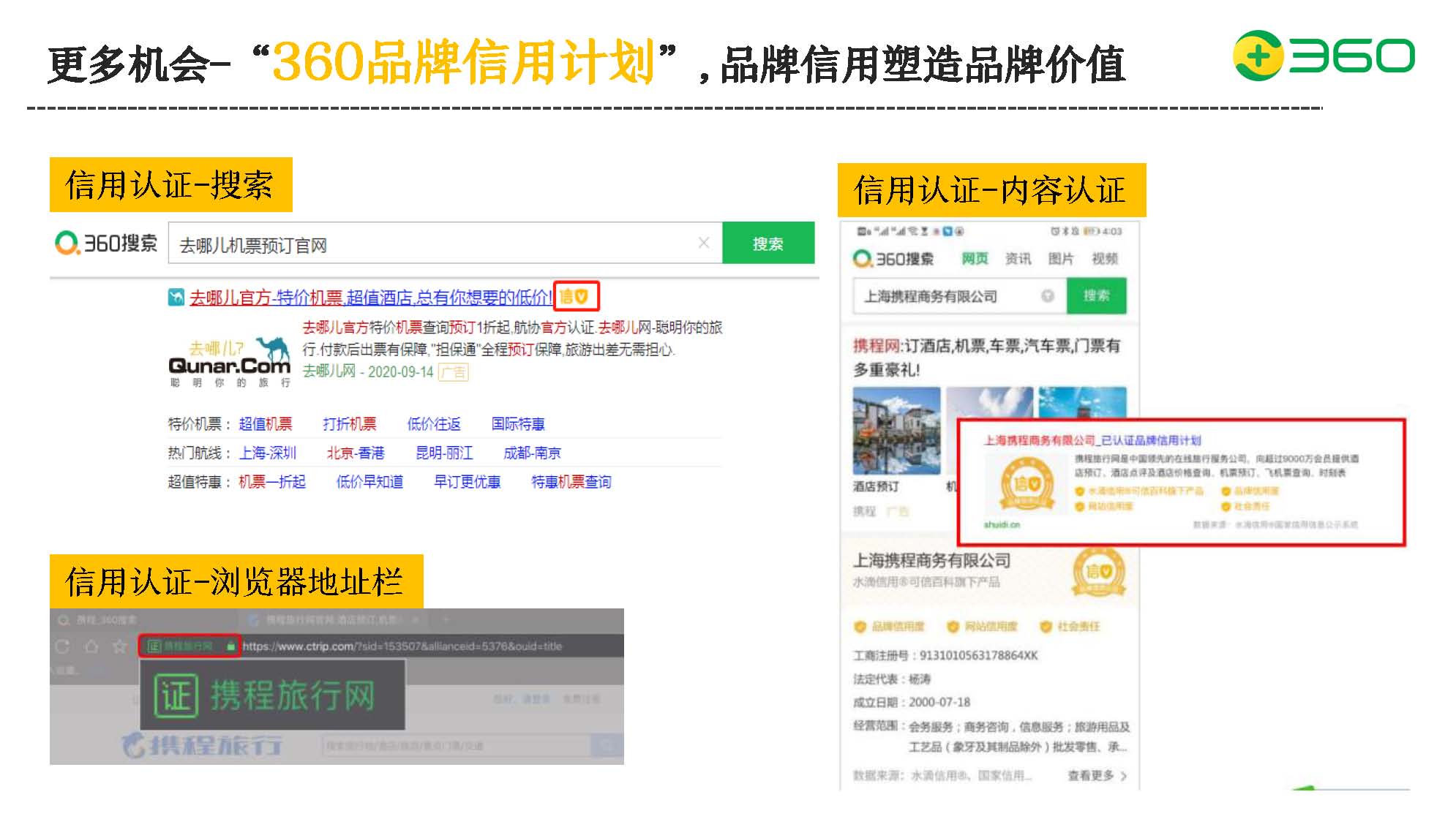Click the search field containing 去哪儿机票预订官网
The width and height of the screenshot is (1456, 819).
pyautogui.click(x=445, y=244)
